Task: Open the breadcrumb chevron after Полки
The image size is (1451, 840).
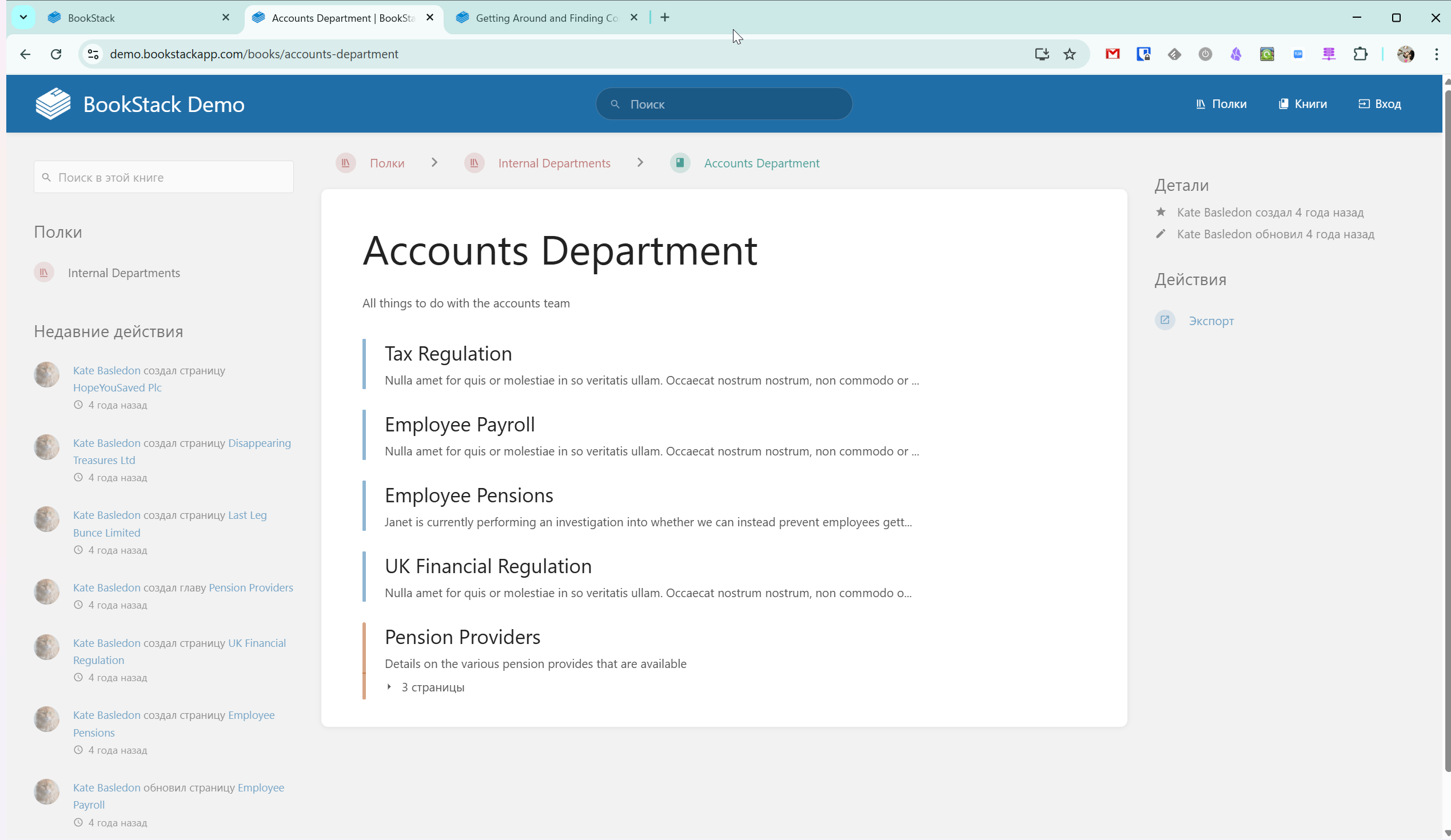Action: [434, 163]
